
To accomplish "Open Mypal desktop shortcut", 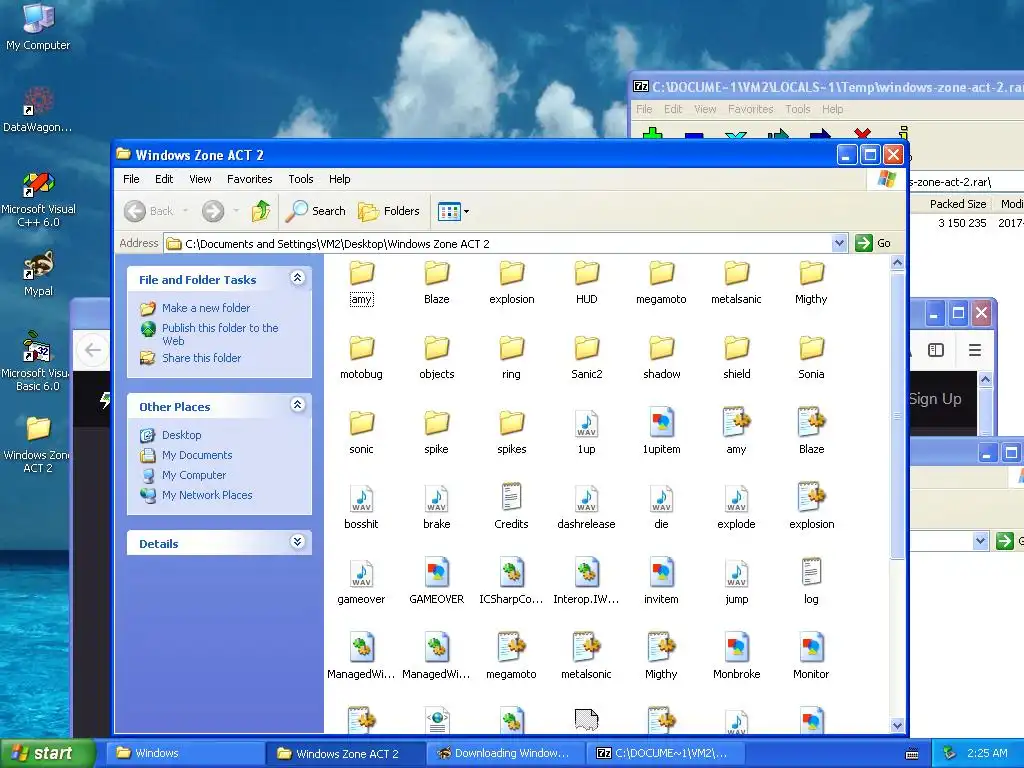I will click(38, 274).
